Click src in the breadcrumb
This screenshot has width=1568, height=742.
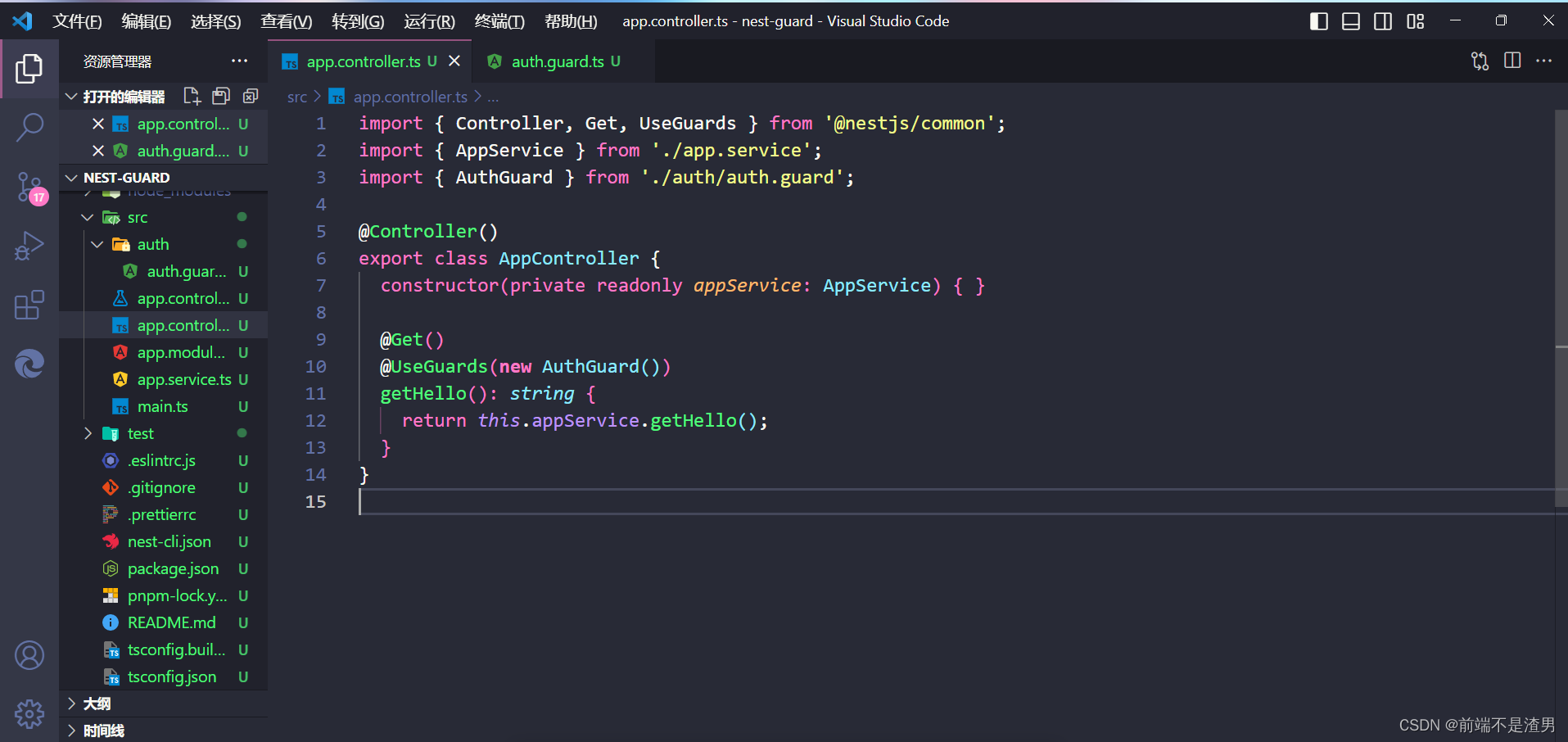click(x=297, y=97)
